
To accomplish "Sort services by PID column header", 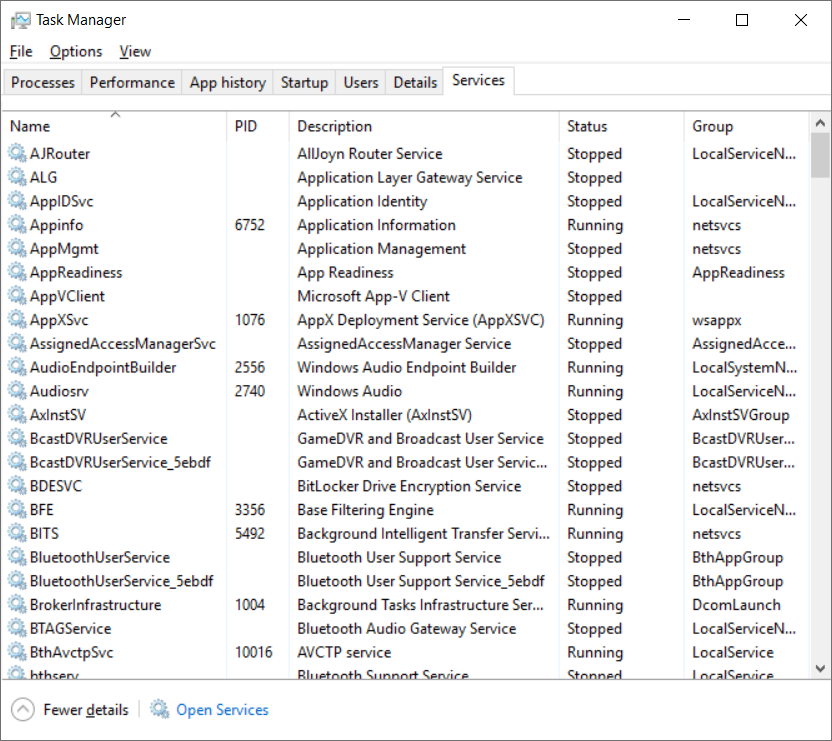I will tap(258, 126).
